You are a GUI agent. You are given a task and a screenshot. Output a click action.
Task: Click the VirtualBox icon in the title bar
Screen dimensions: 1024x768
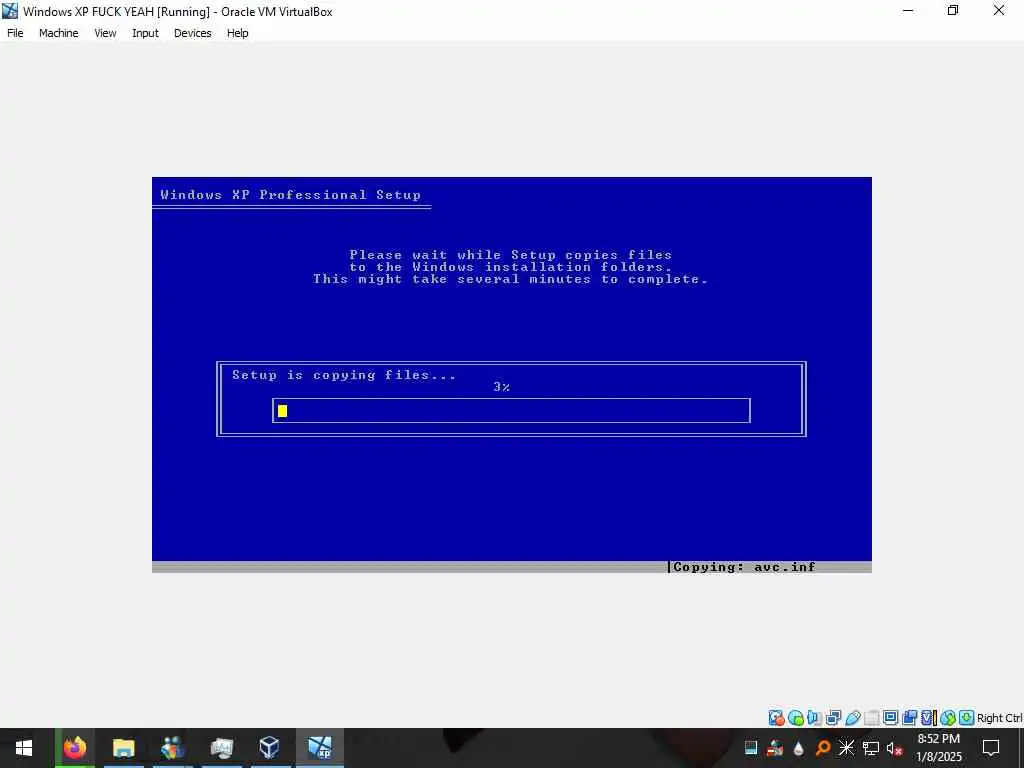[x=10, y=11]
